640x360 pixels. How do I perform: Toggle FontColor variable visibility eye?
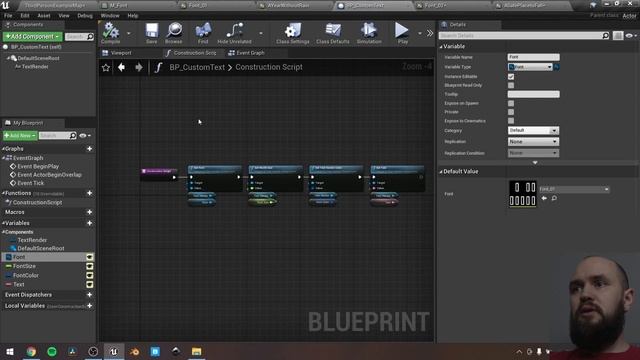click(89, 276)
